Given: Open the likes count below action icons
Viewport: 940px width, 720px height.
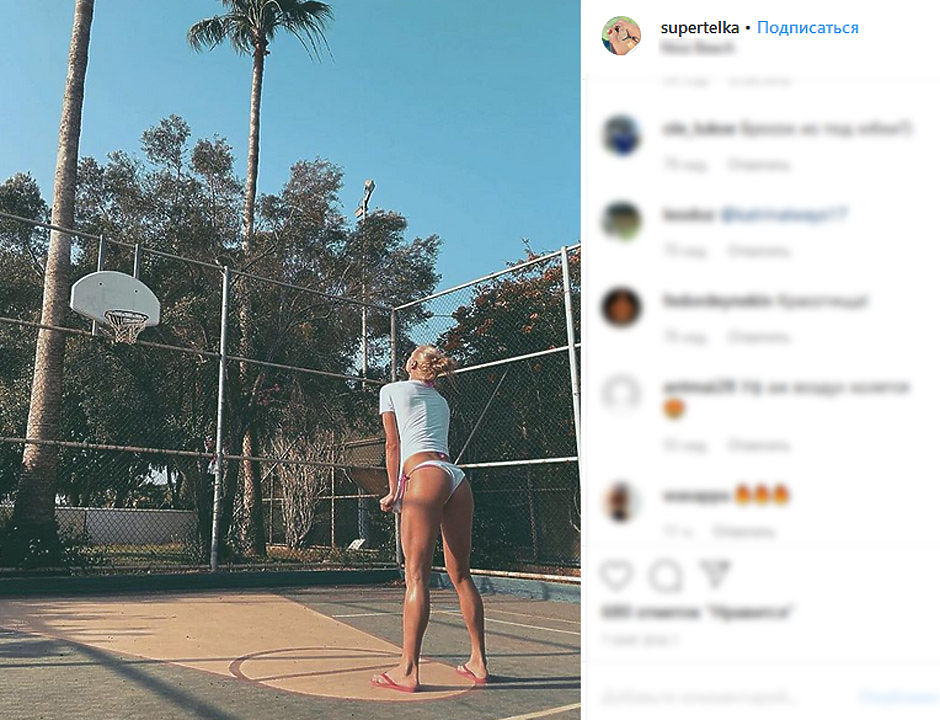Looking at the screenshot, I should point(697,612).
